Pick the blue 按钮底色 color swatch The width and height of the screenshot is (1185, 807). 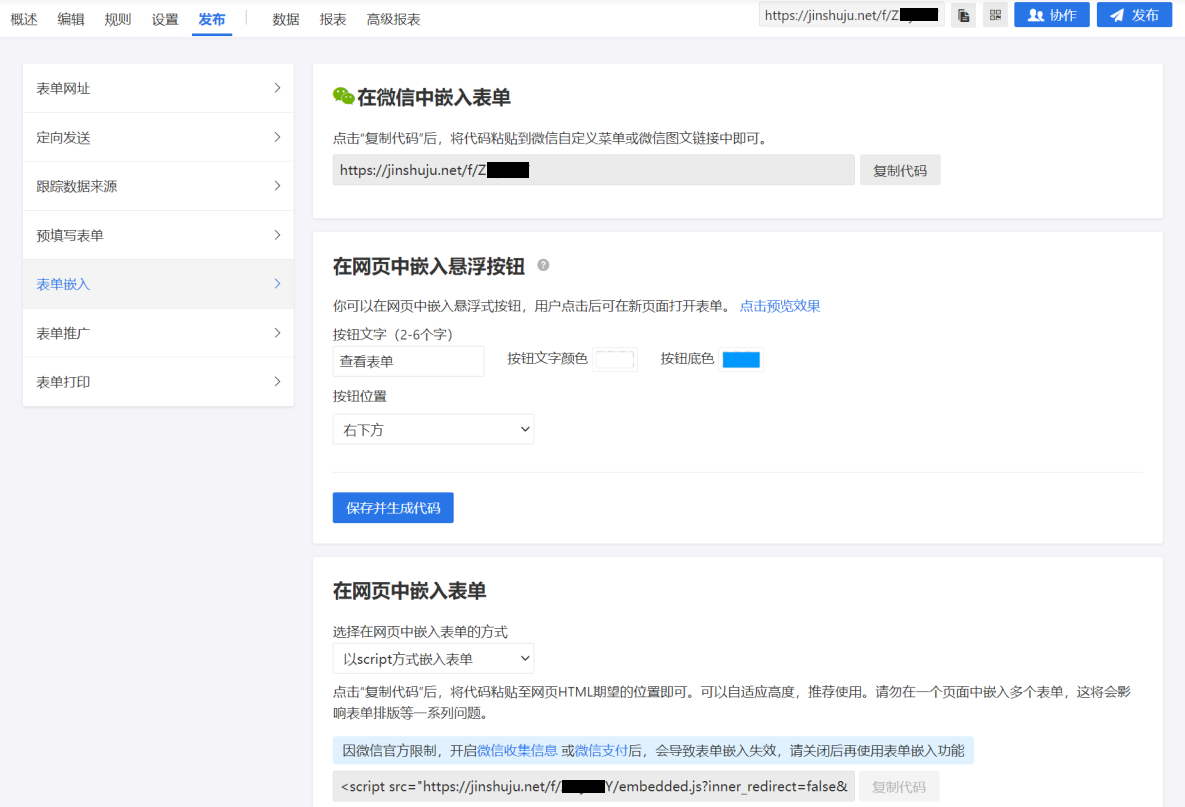pyautogui.click(x=741, y=360)
